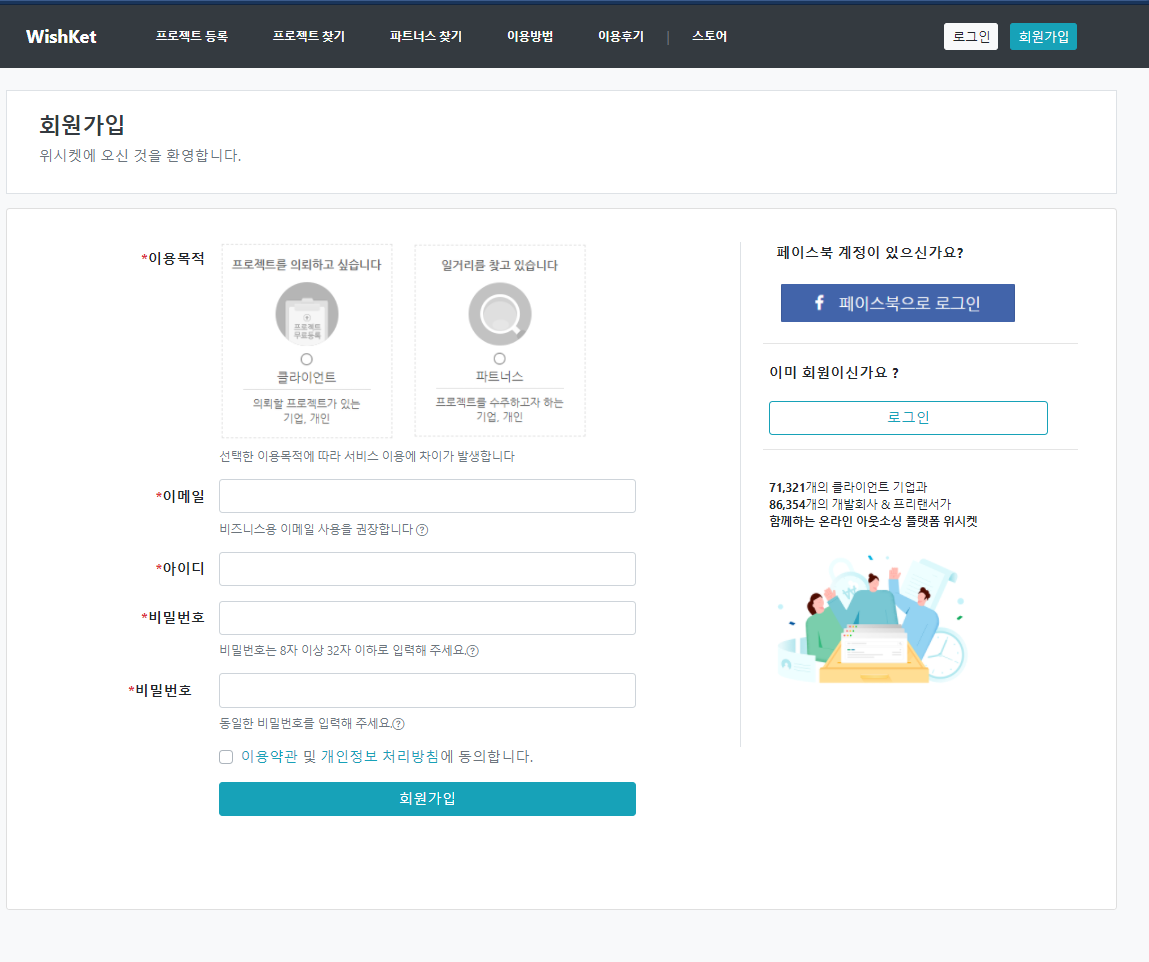Screen dimensions: 1149x962
Task: Open the 이용약관 link
Action: (269, 756)
